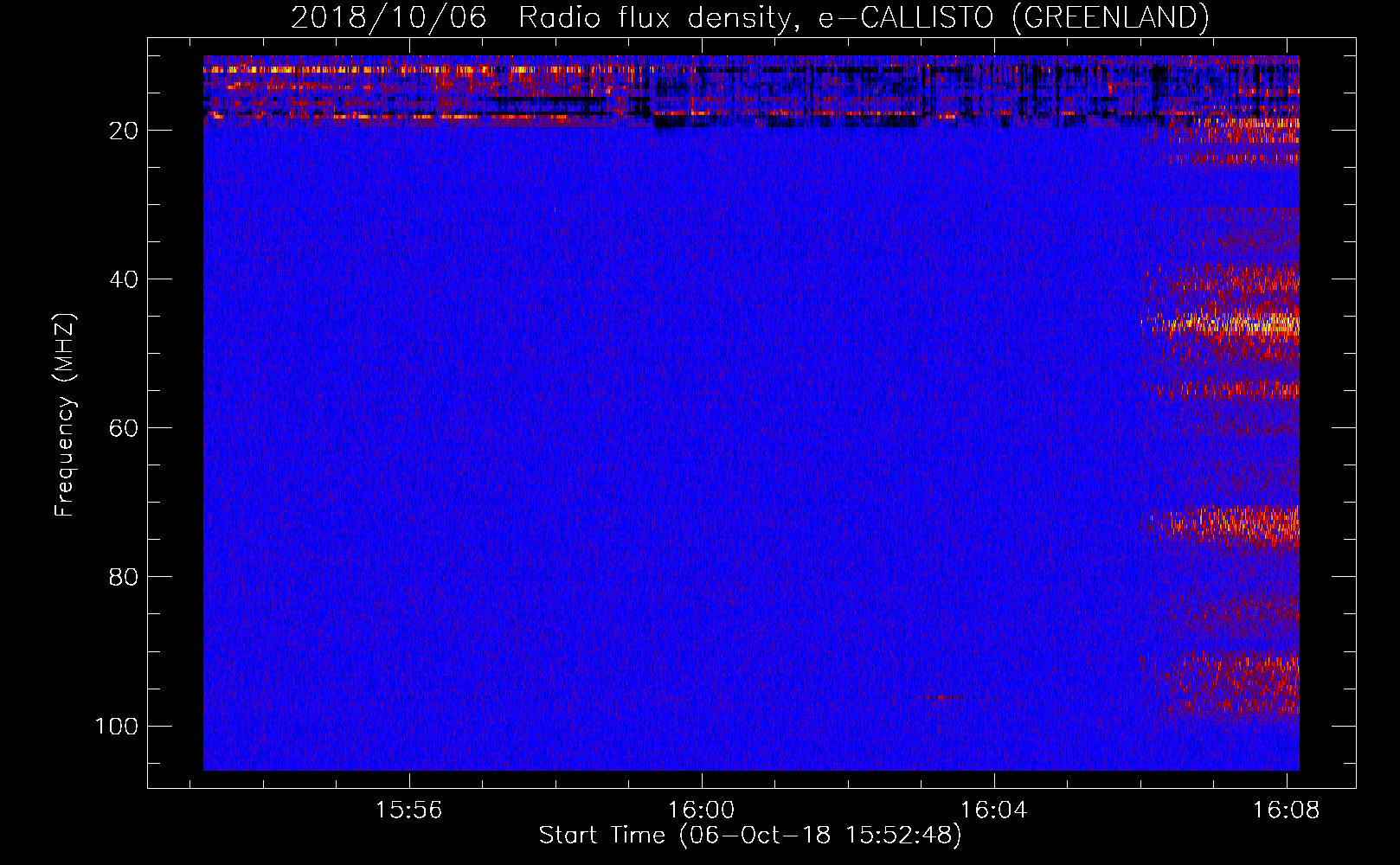Click the 60 MHz frequency tick label
1400x865 pixels.
point(124,428)
